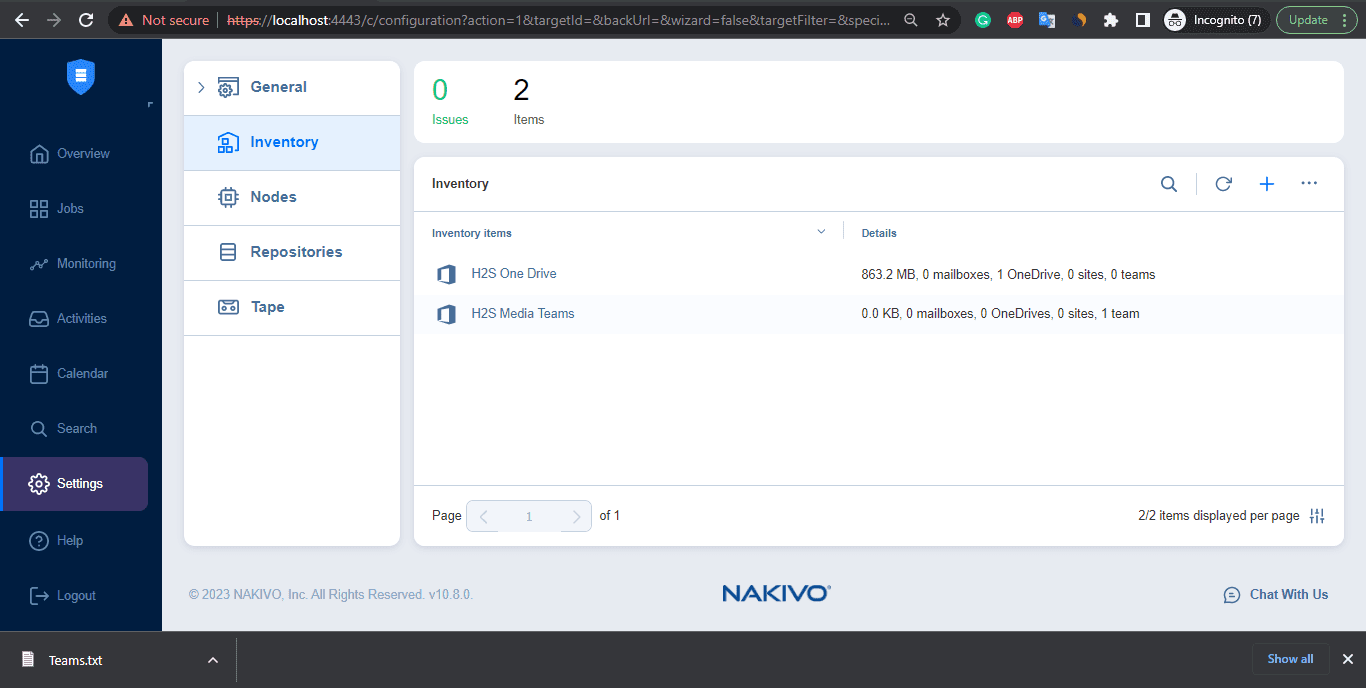
Task: Click the Not secure warning indicator
Action: click(164, 20)
